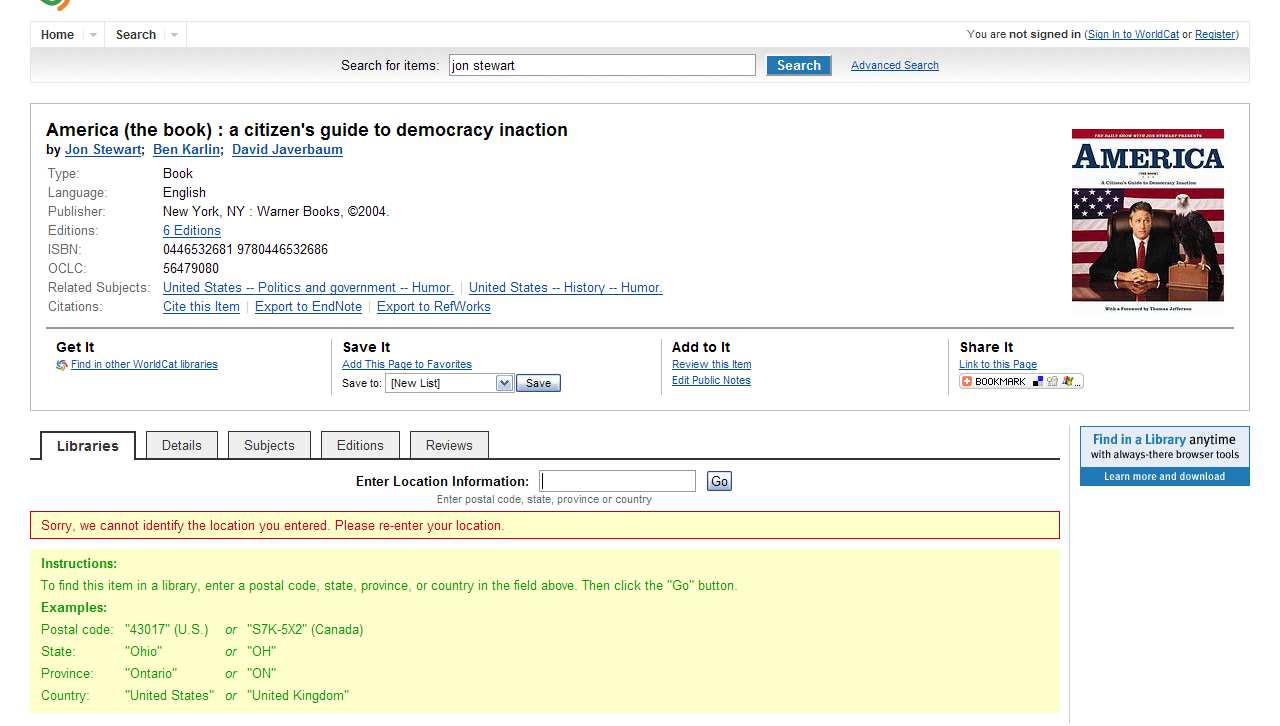Switch to the Subjects tab
The height and width of the screenshot is (726, 1280).
[x=269, y=445]
